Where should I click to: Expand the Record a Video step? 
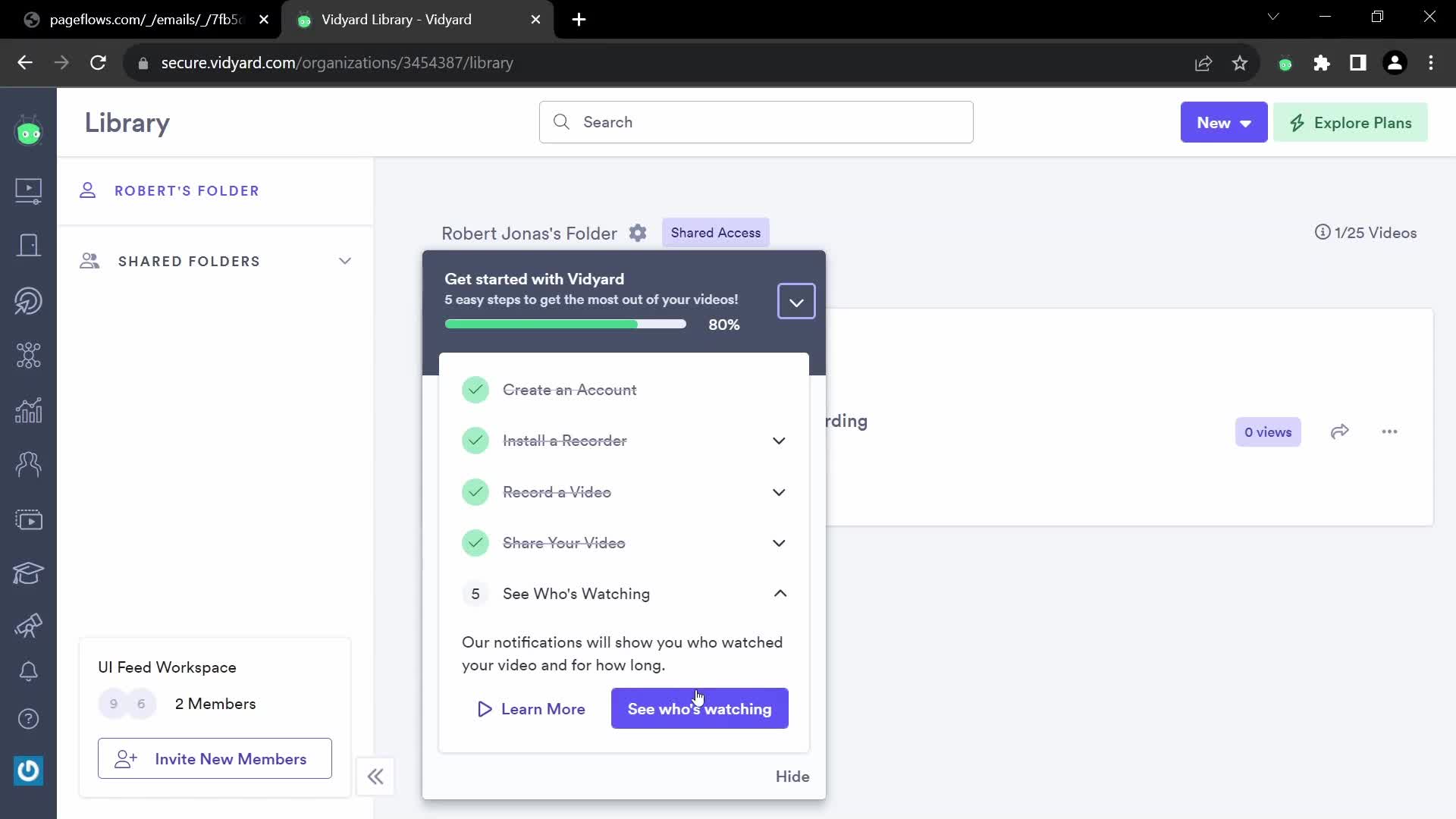click(779, 492)
